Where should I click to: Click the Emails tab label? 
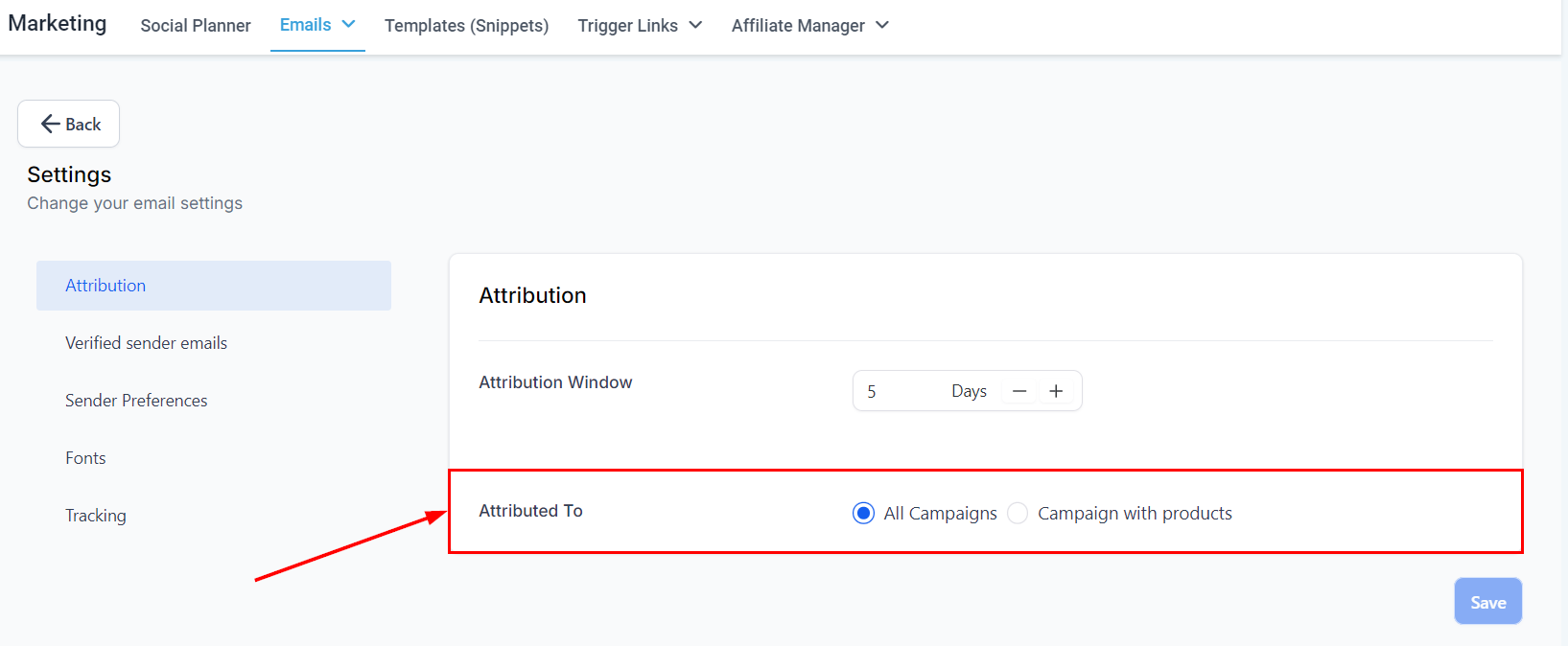305,25
